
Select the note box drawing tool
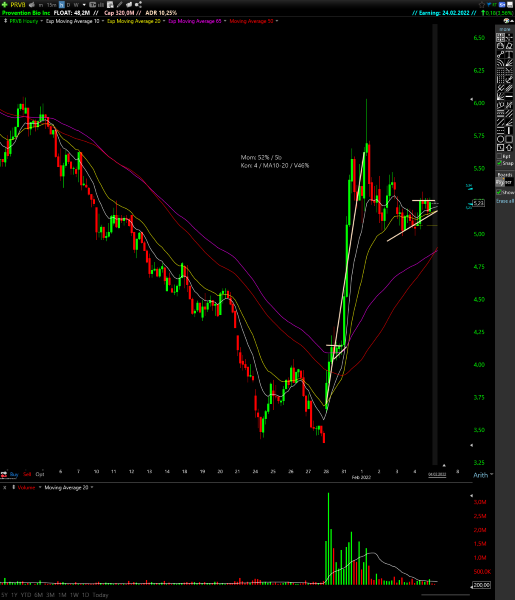click(x=500, y=147)
